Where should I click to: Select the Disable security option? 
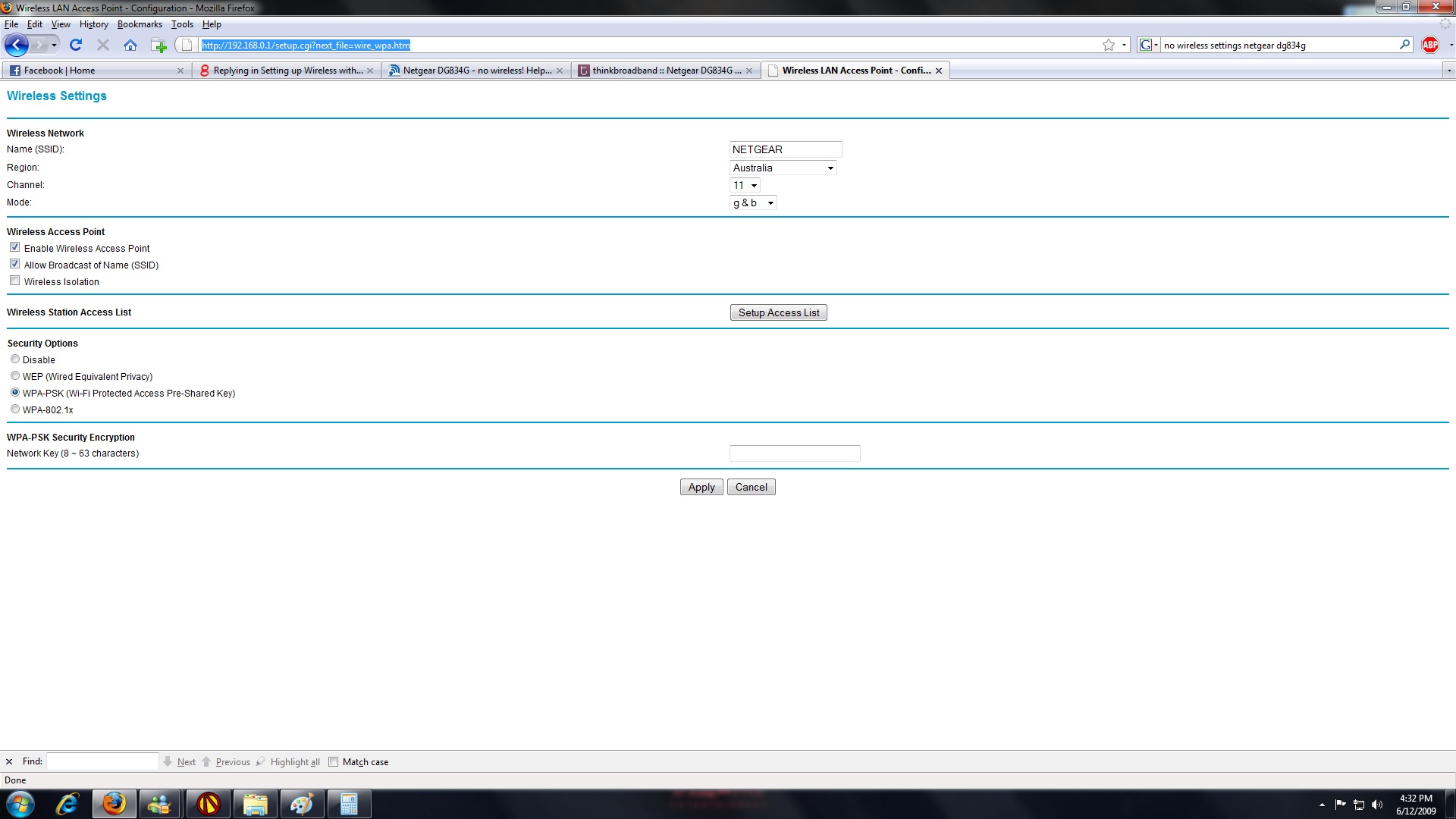pos(15,359)
